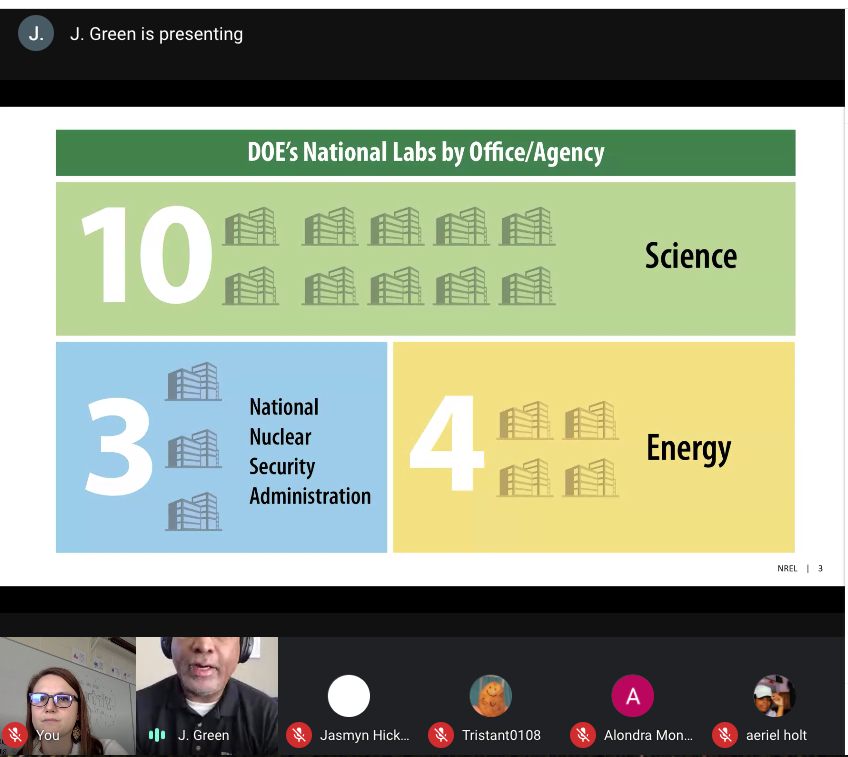This screenshot has width=848, height=757.
Task: Click the 'Jasmyn Hick...' participant name
Action: pyautogui.click(x=365, y=735)
